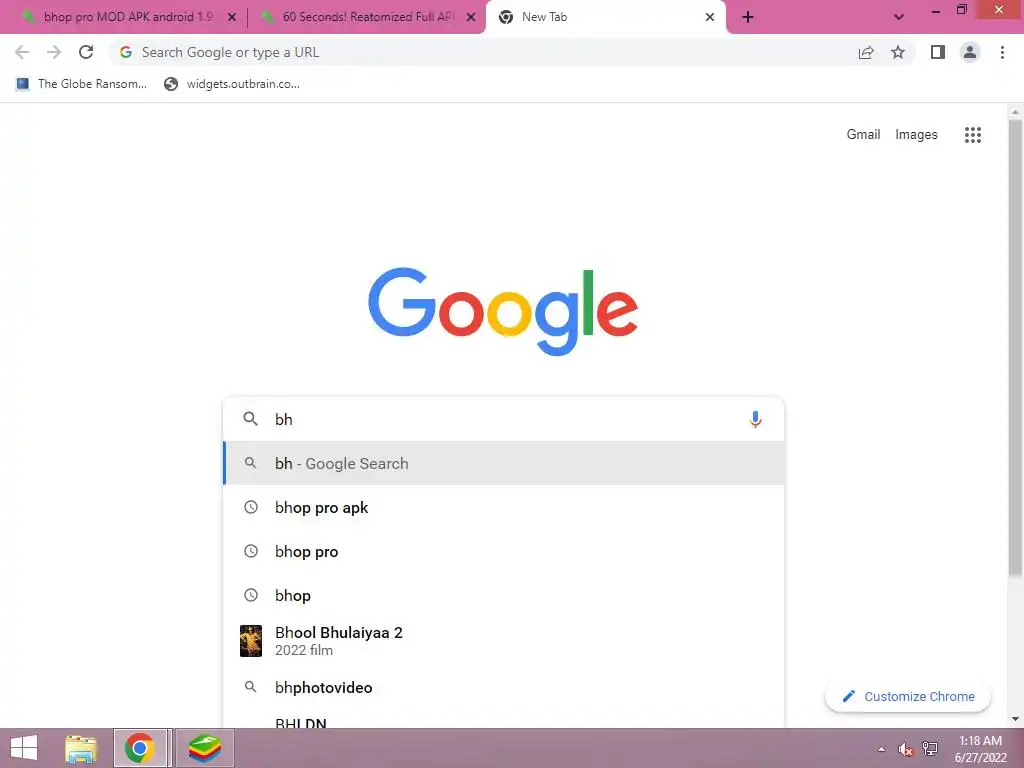Click clock icon beside 'bhop pro apk'
This screenshot has height=768, width=1024.
pyautogui.click(x=251, y=507)
